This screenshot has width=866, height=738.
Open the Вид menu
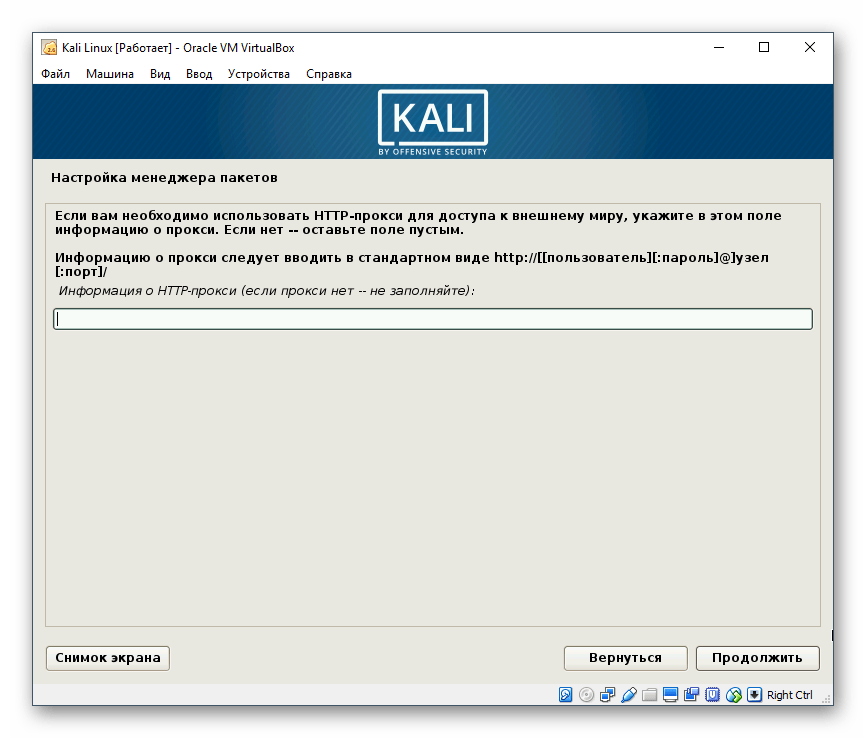click(161, 73)
